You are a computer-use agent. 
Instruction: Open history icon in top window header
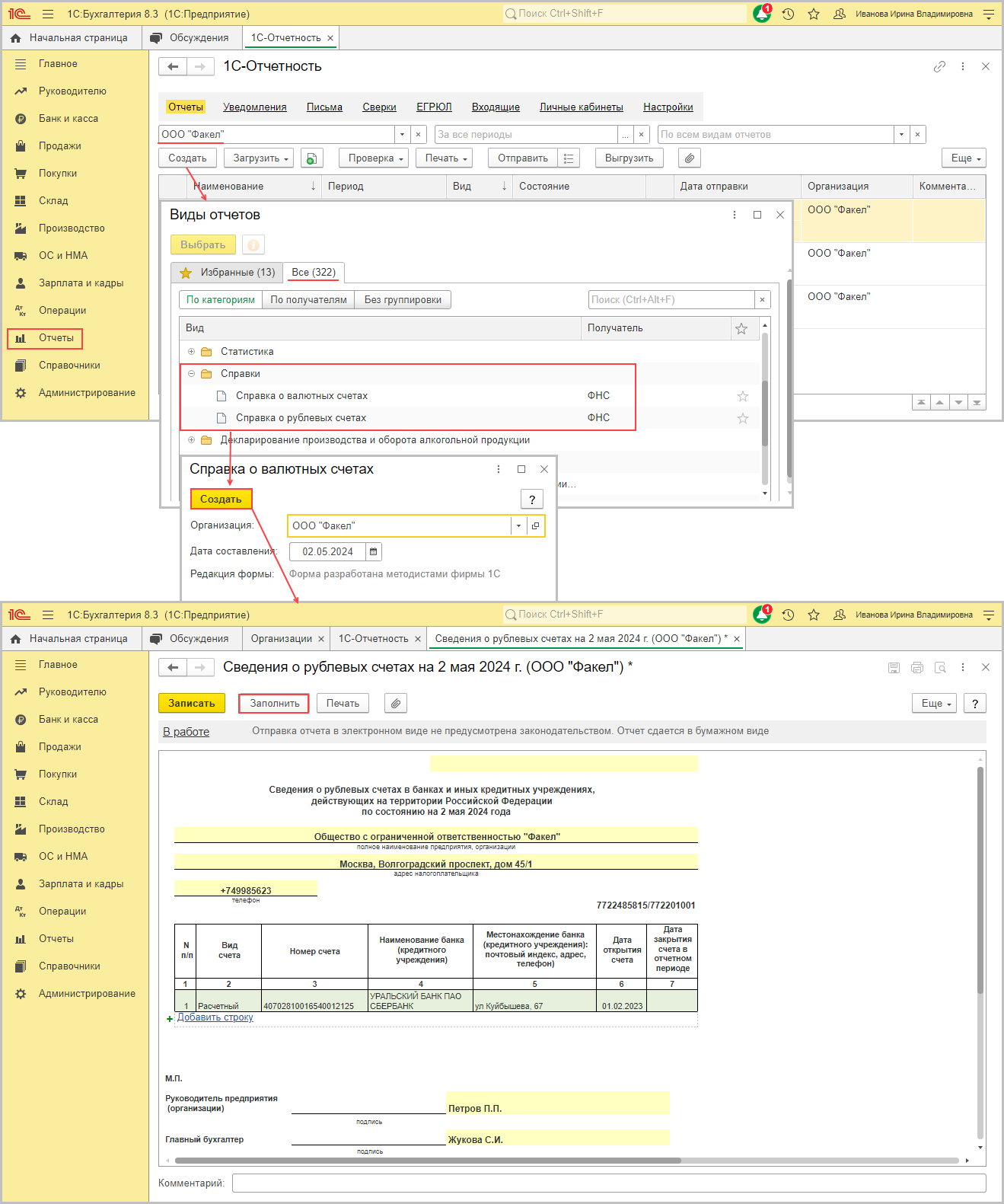coord(788,14)
